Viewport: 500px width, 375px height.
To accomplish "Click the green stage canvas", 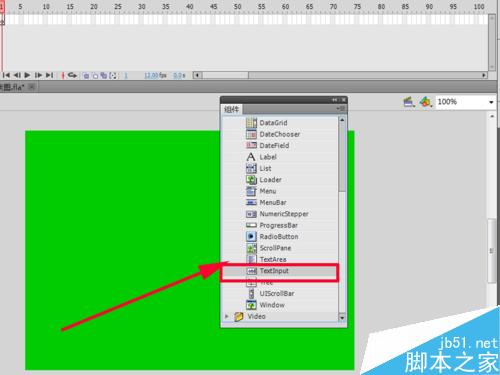I will point(123,250).
